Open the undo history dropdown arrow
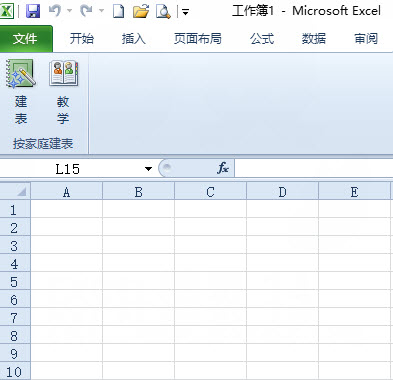 [x=69, y=11]
